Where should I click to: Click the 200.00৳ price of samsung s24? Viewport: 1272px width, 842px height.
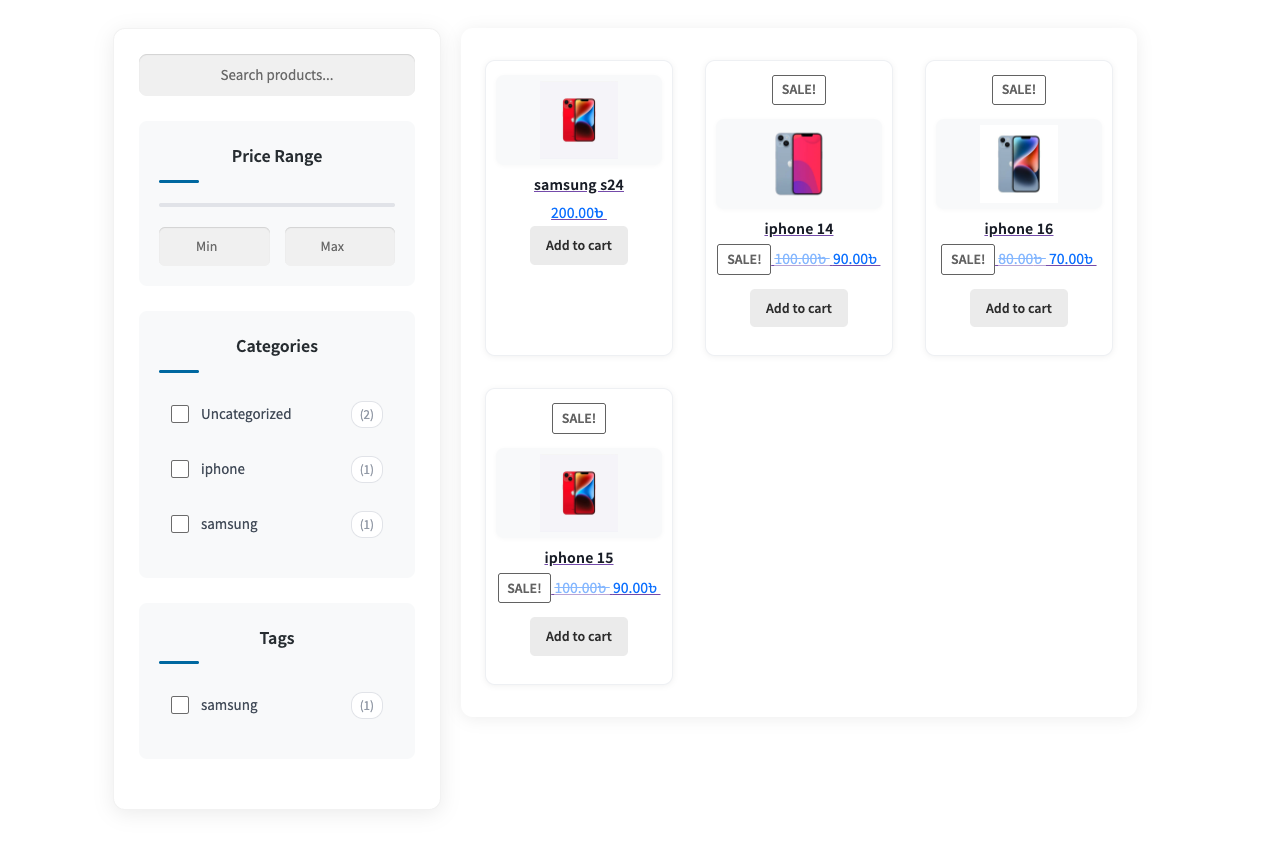578,213
